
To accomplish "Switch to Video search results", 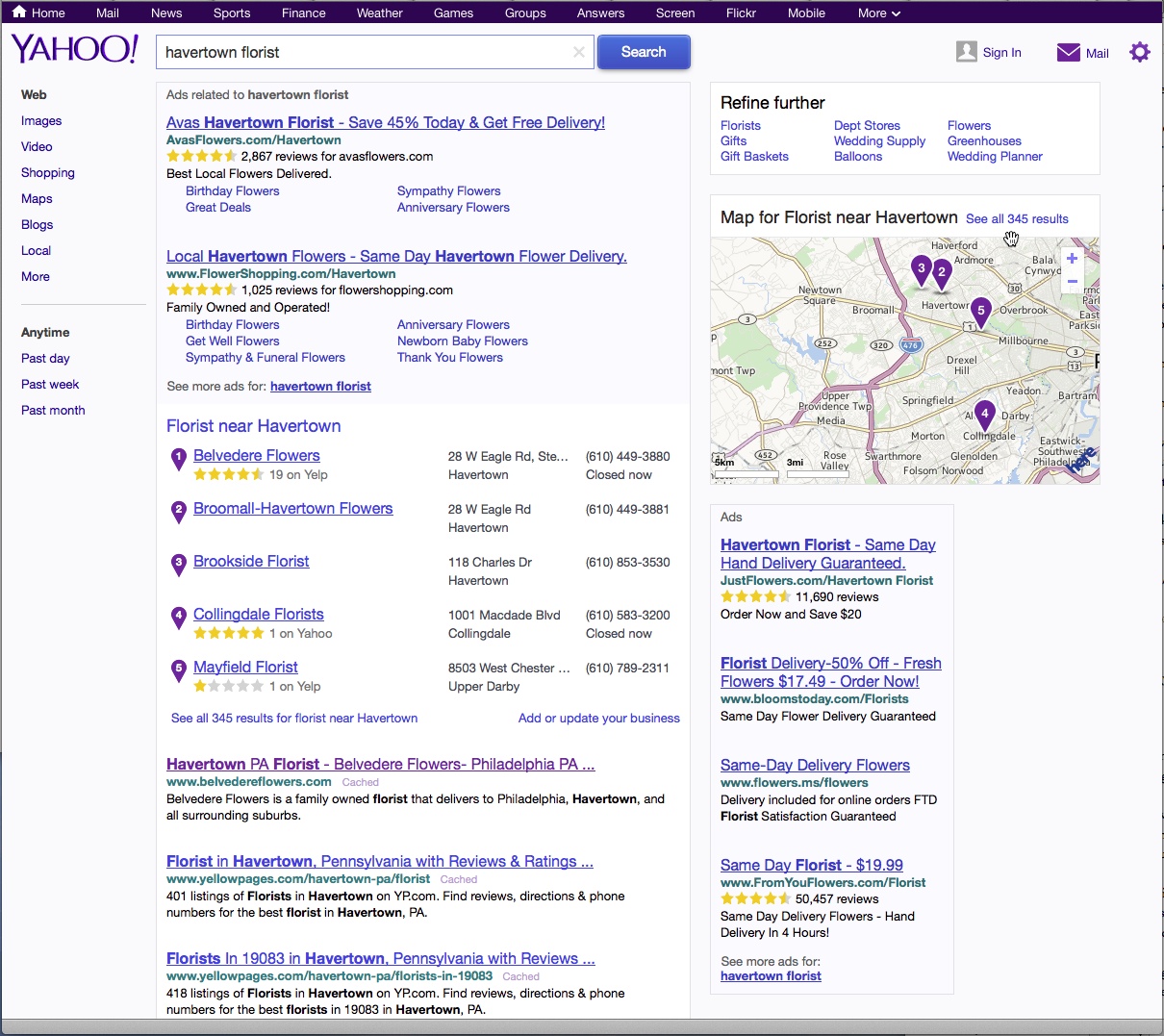I will pyautogui.click(x=37, y=146).
